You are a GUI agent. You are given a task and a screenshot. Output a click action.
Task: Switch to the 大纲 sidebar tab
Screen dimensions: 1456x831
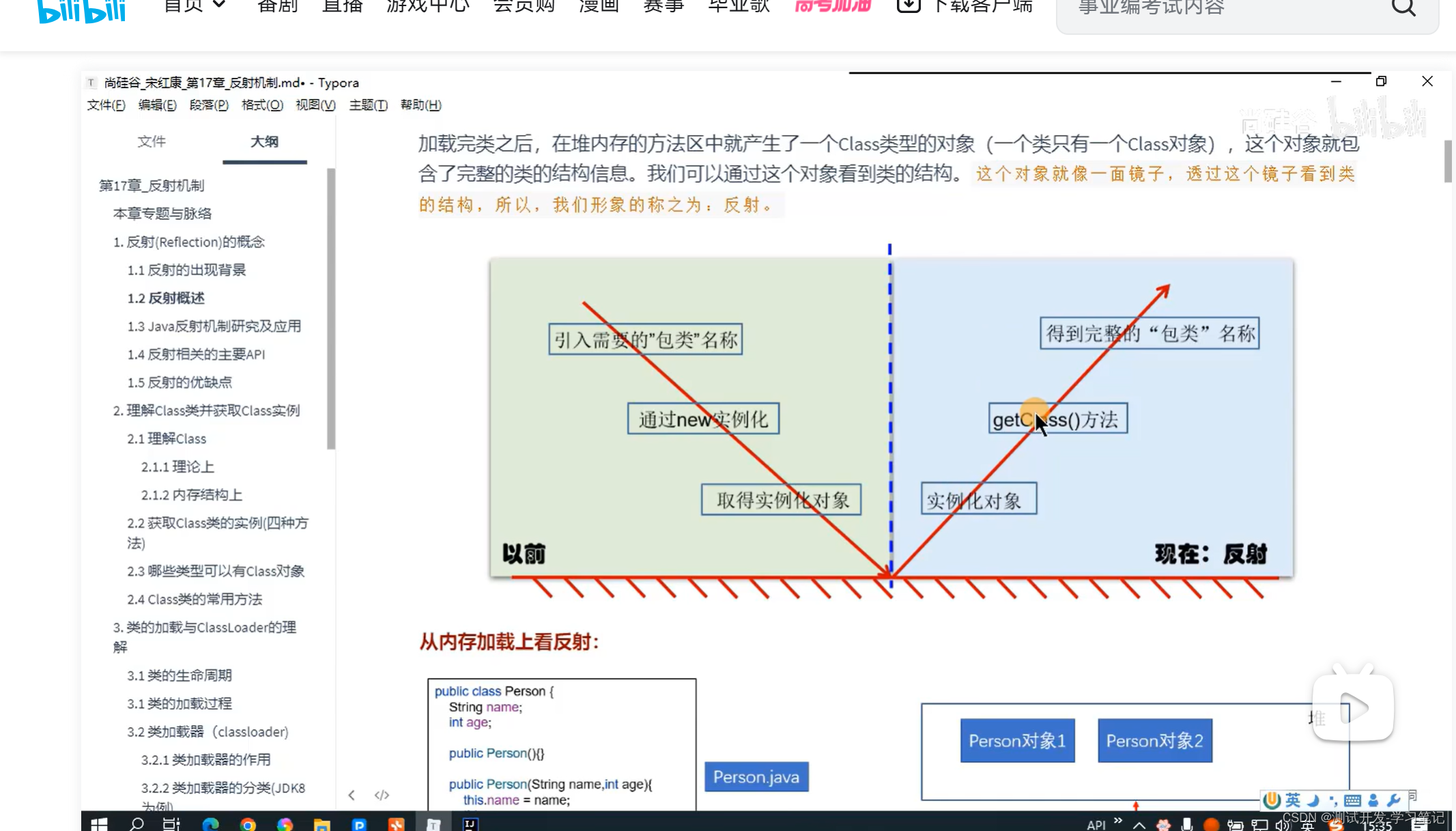(264, 141)
